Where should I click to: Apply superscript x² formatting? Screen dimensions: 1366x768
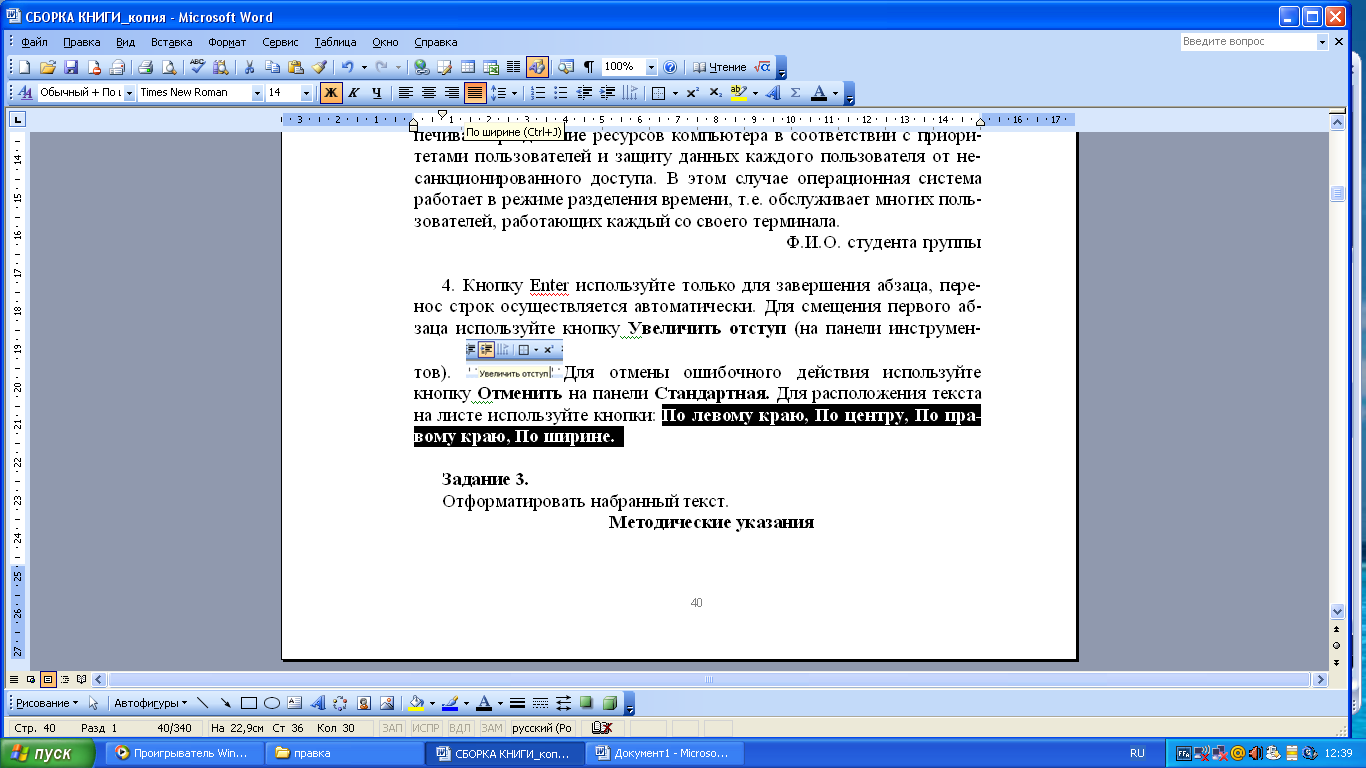tap(692, 92)
